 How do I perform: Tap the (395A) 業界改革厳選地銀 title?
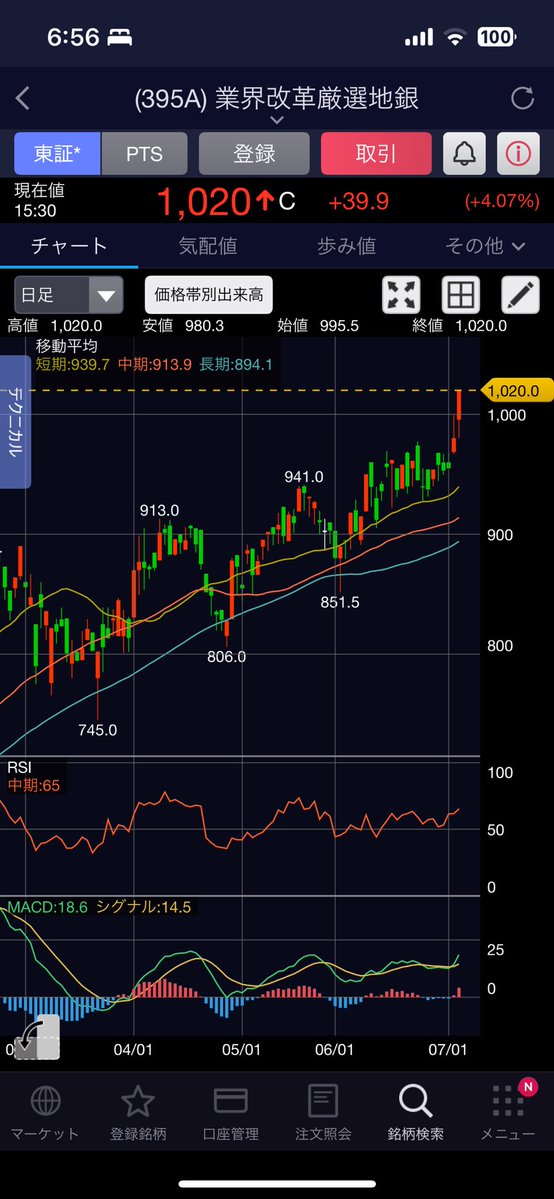[x=276, y=98]
